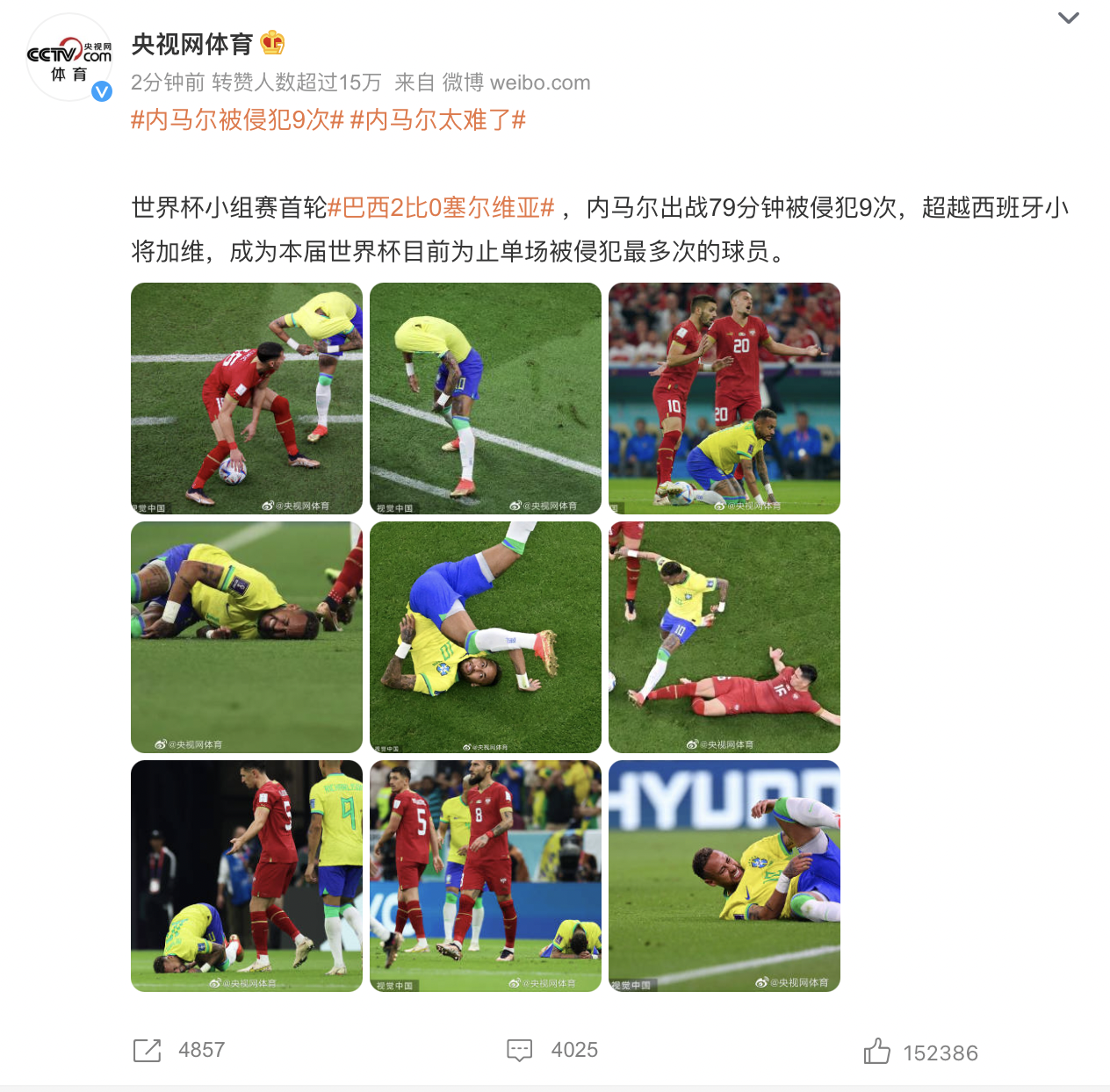
Task: Click the repost share icon
Action: (x=147, y=1050)
